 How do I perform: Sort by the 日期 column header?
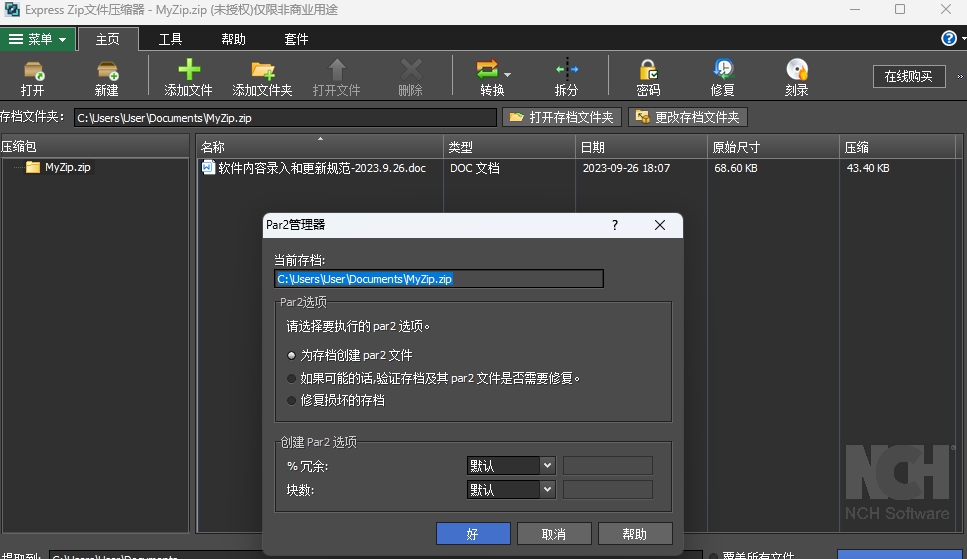click(x=641, y=147)
